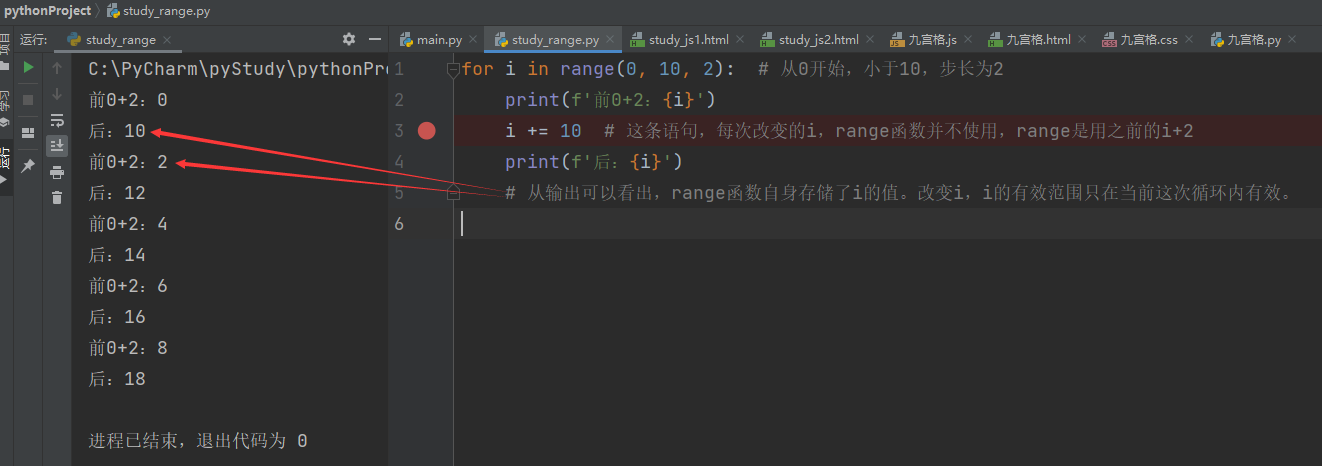Click the Up the Stack Trace arrow
The width and height of the screenshot is (1322, 466).
click(x=57, y=68)
